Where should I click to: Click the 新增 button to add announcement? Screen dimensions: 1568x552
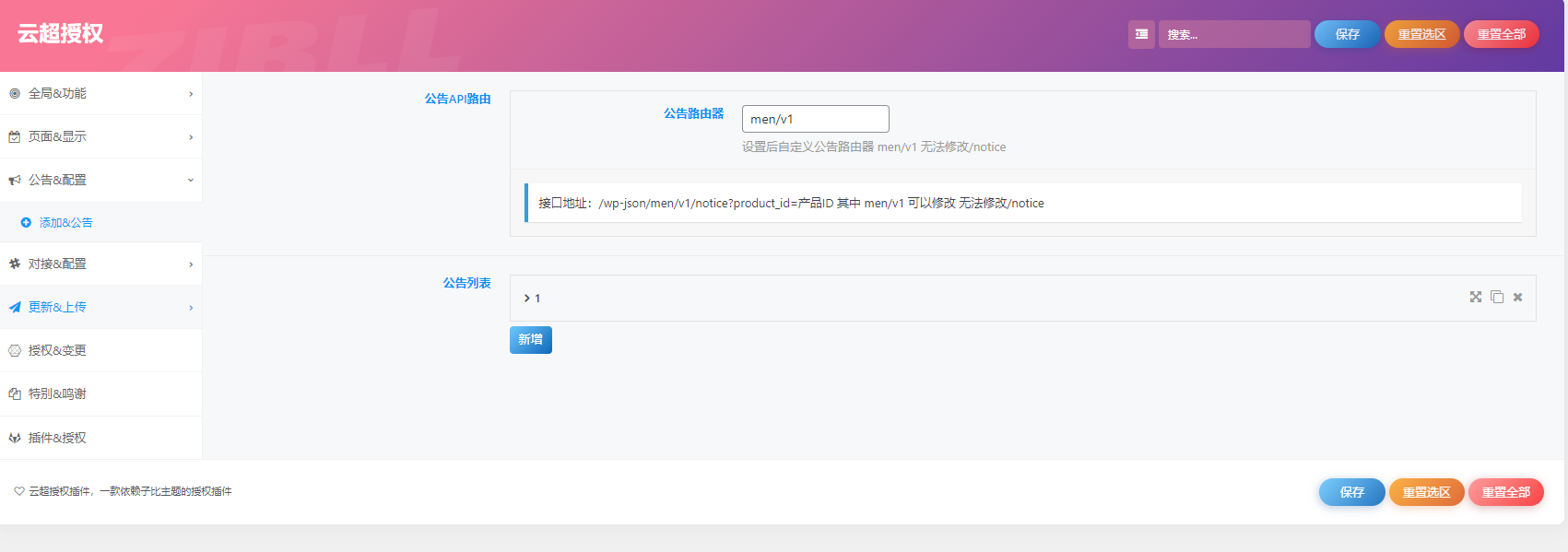click(530, 340)
